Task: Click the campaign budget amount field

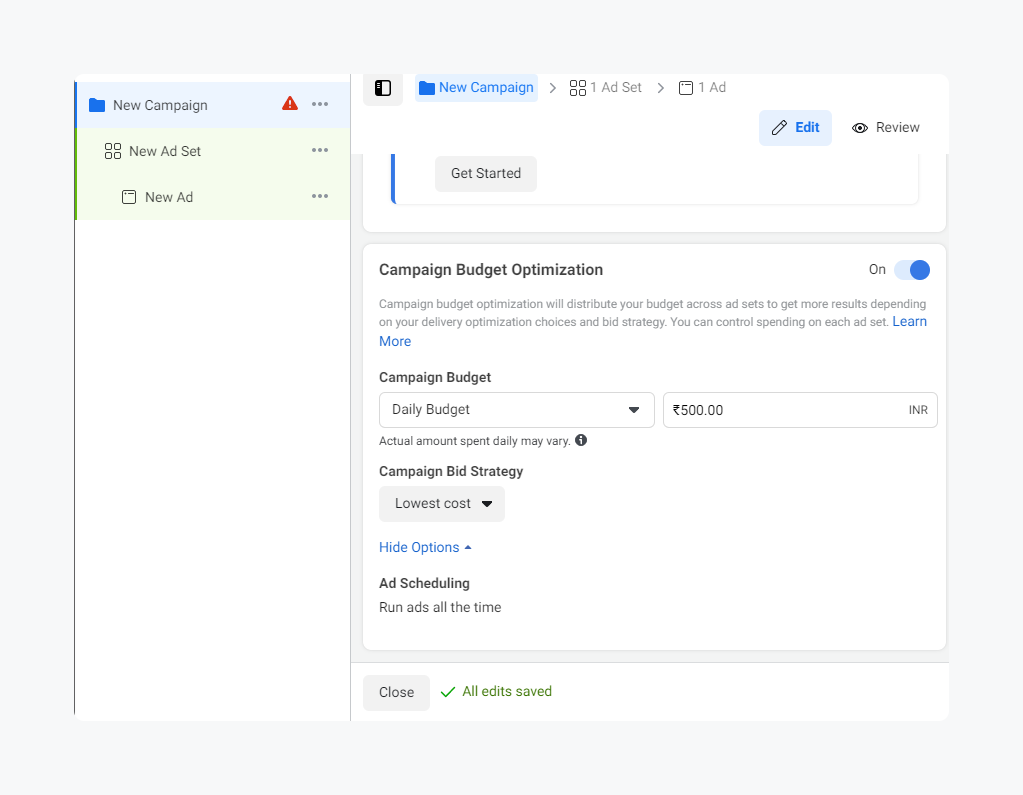Action: (785, 410)
